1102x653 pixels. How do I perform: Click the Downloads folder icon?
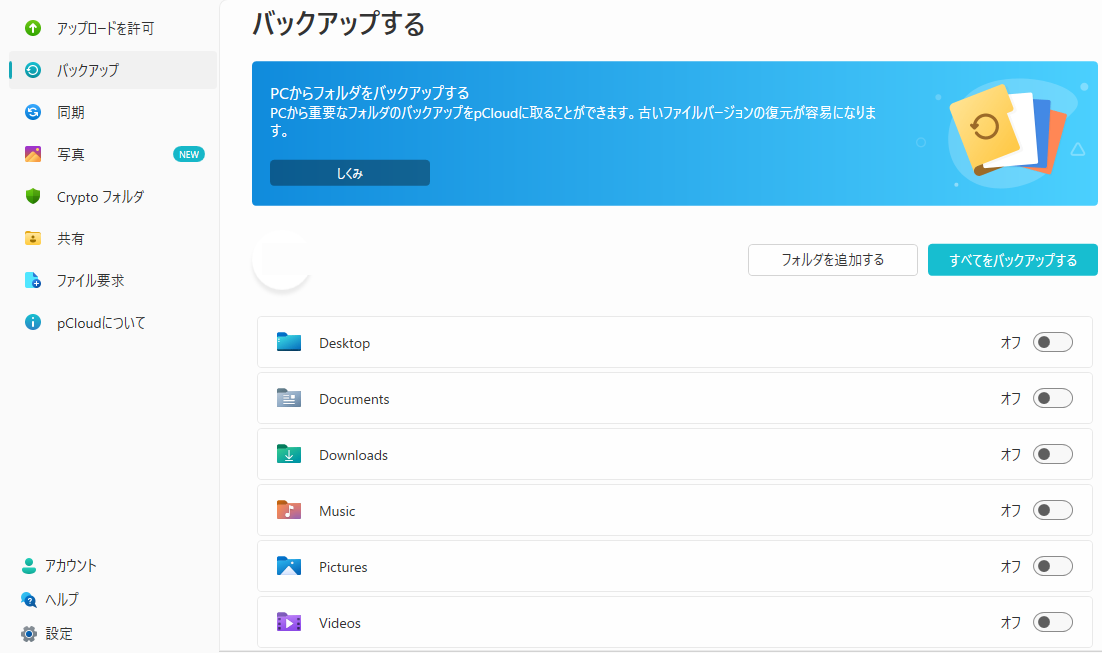(x=289, y=454)
